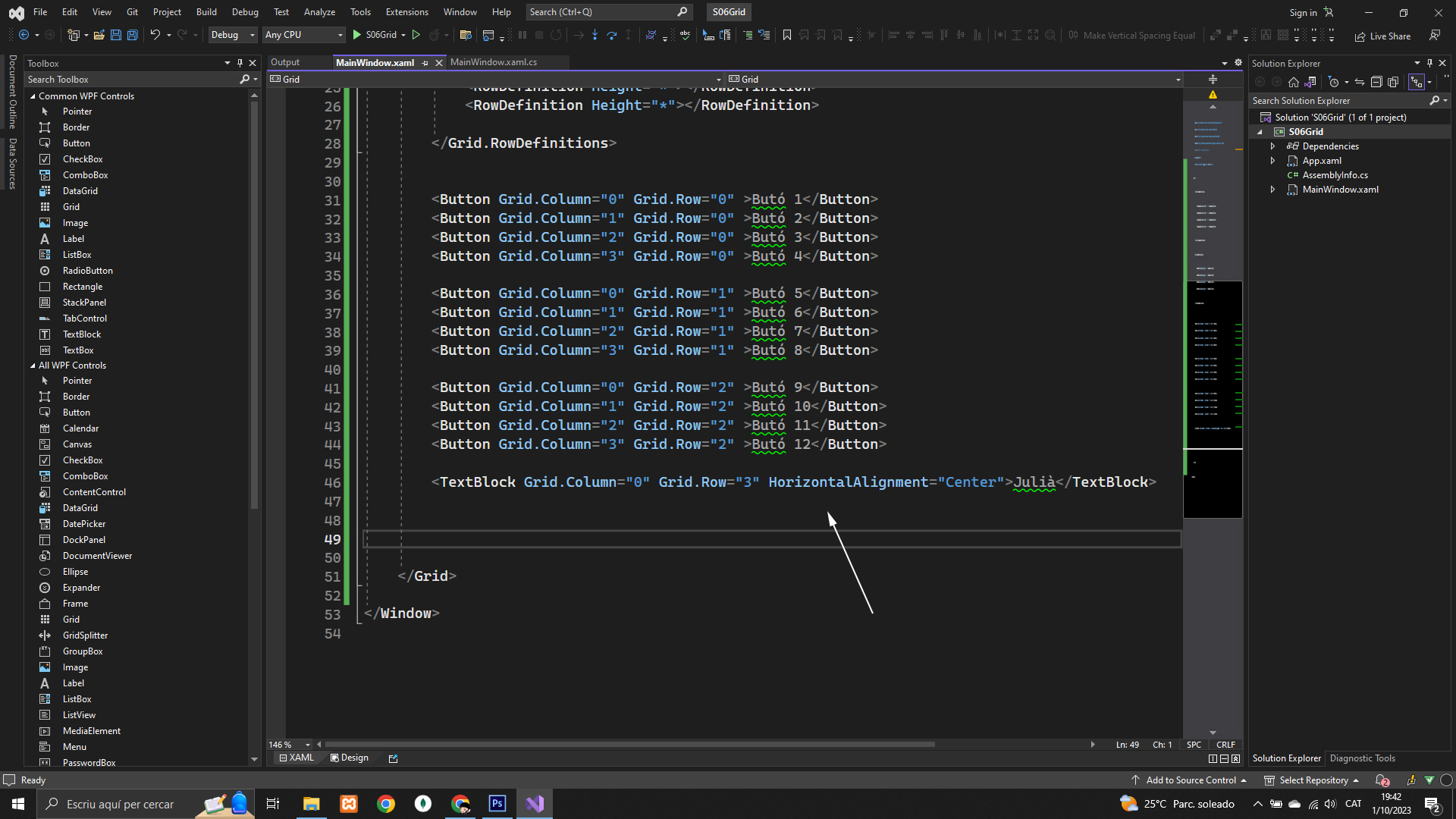Toggle the Preview Selected Items button
This screenshot has height=819, width=1456.
point(1416,82)
